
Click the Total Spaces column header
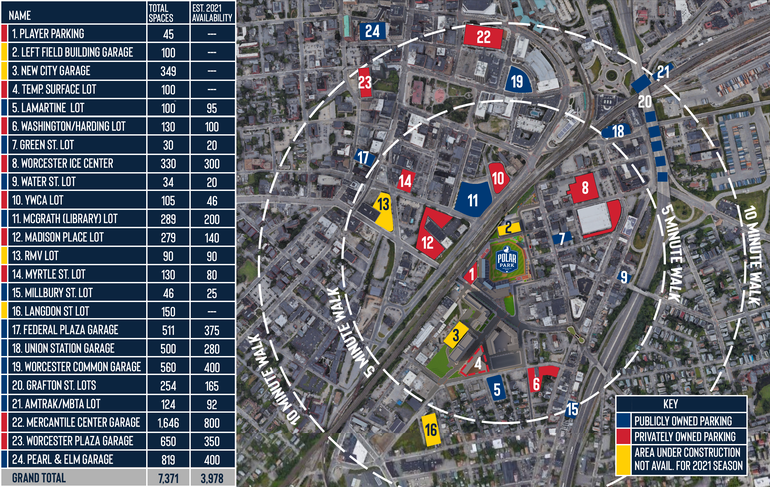(x=161, y=12)
